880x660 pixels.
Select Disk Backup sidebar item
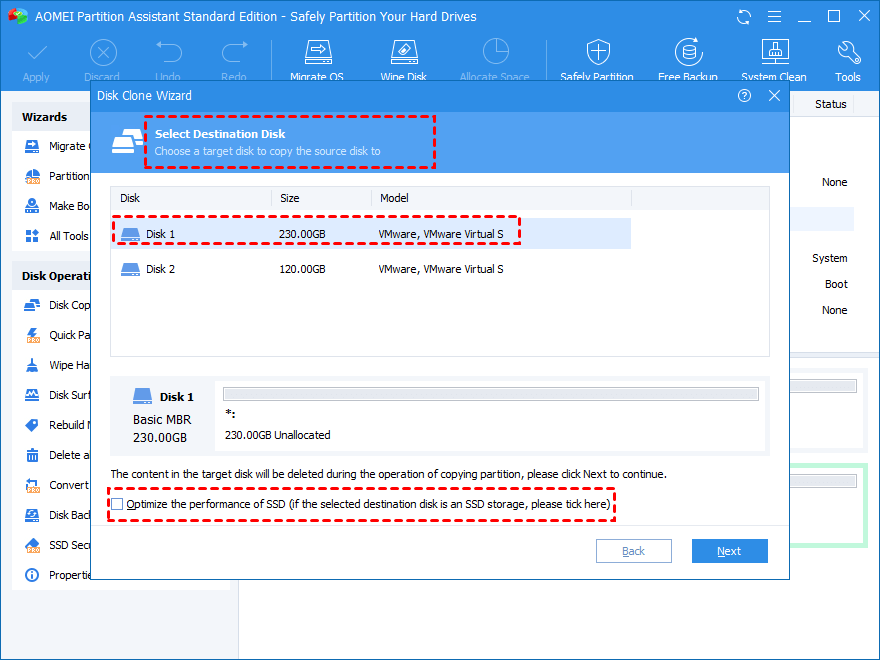coord(57,515)
